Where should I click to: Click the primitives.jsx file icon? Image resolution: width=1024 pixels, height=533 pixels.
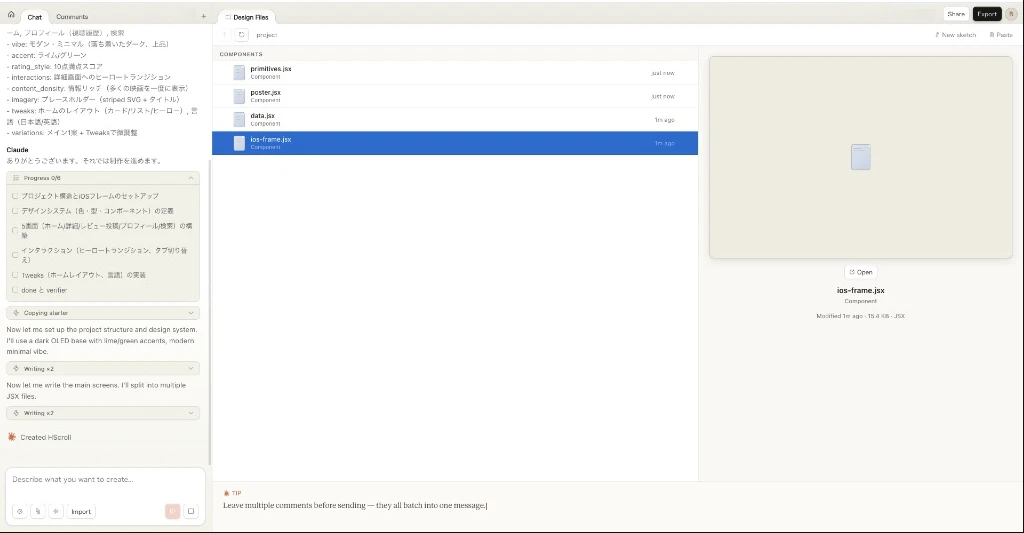tap(239, 73)
